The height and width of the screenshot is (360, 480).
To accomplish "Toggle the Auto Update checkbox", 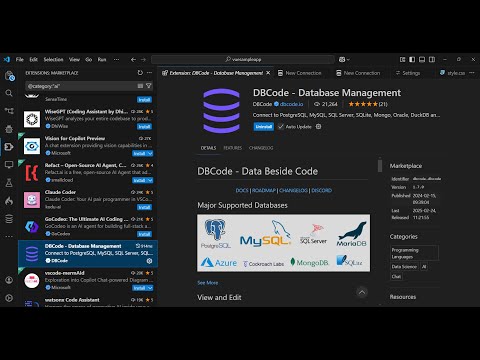I will [x=281, y=127].
